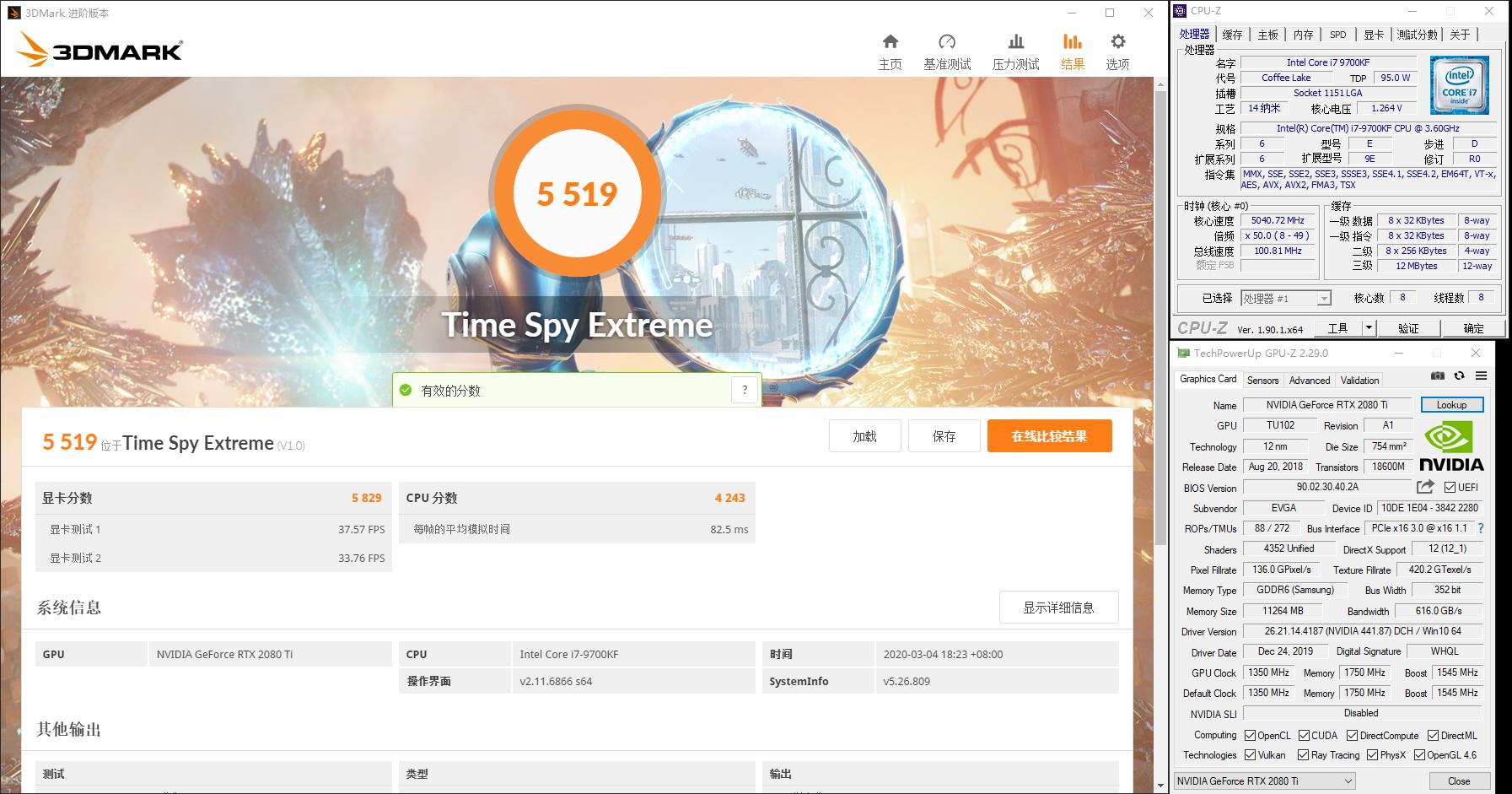This screenshot has width=1512, height=794.
Task: Toggle the OpenCL checkbox
Action: coord(1250,735)
